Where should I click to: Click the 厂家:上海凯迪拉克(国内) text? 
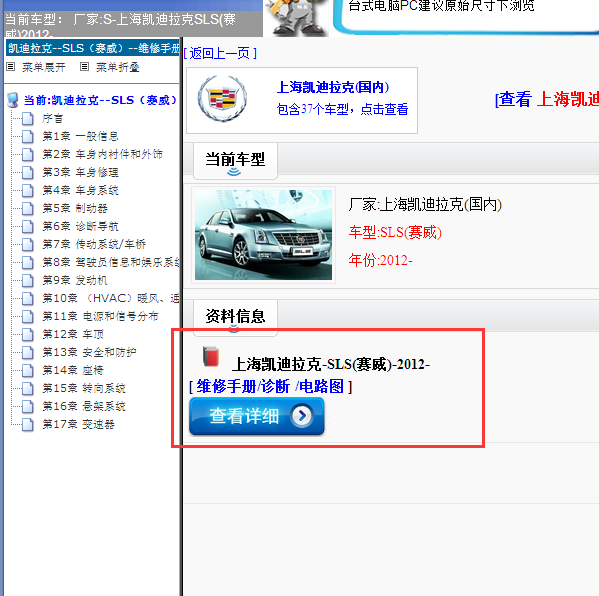425,205
